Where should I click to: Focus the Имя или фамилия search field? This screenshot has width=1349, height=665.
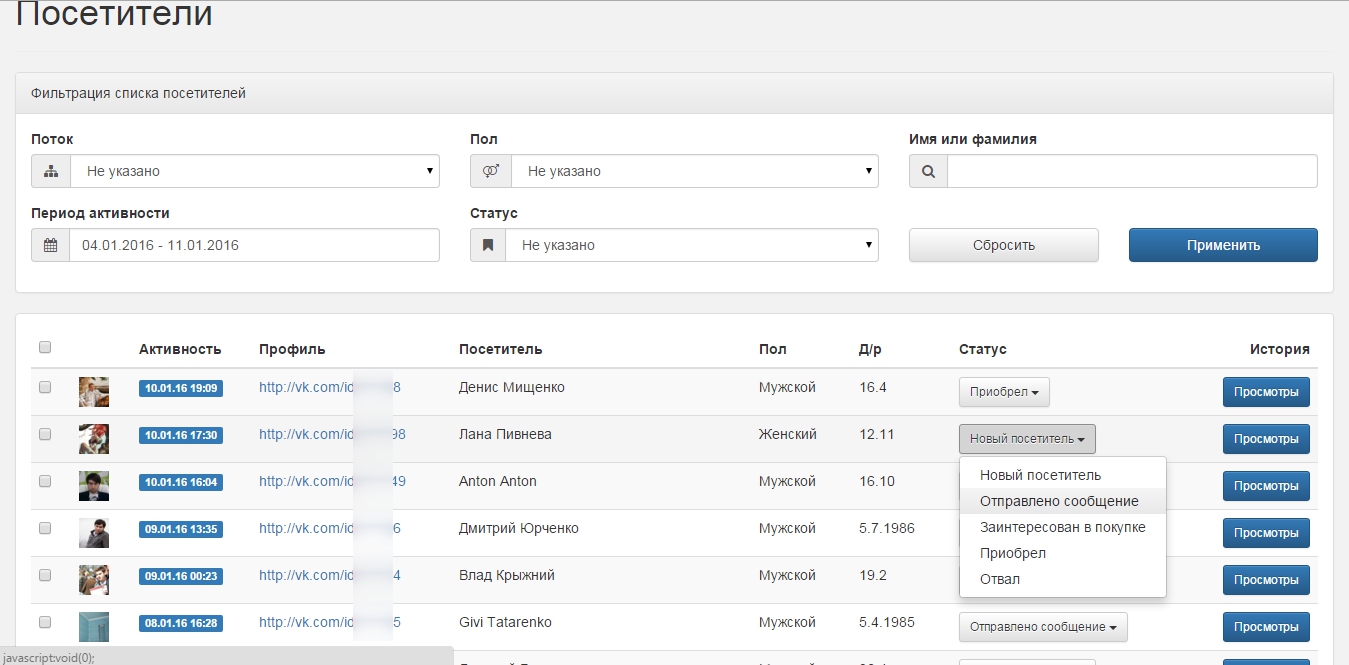(1131, 171)
